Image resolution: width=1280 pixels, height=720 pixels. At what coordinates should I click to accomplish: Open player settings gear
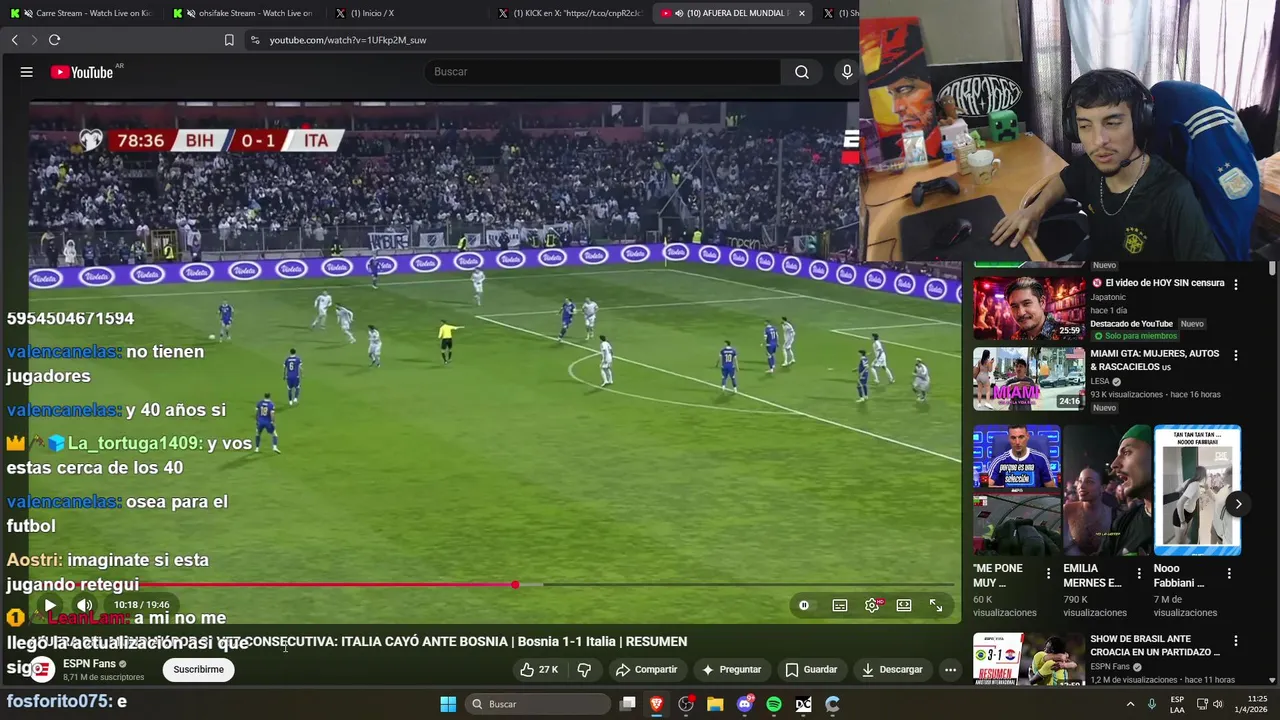(x=872, y=605)
